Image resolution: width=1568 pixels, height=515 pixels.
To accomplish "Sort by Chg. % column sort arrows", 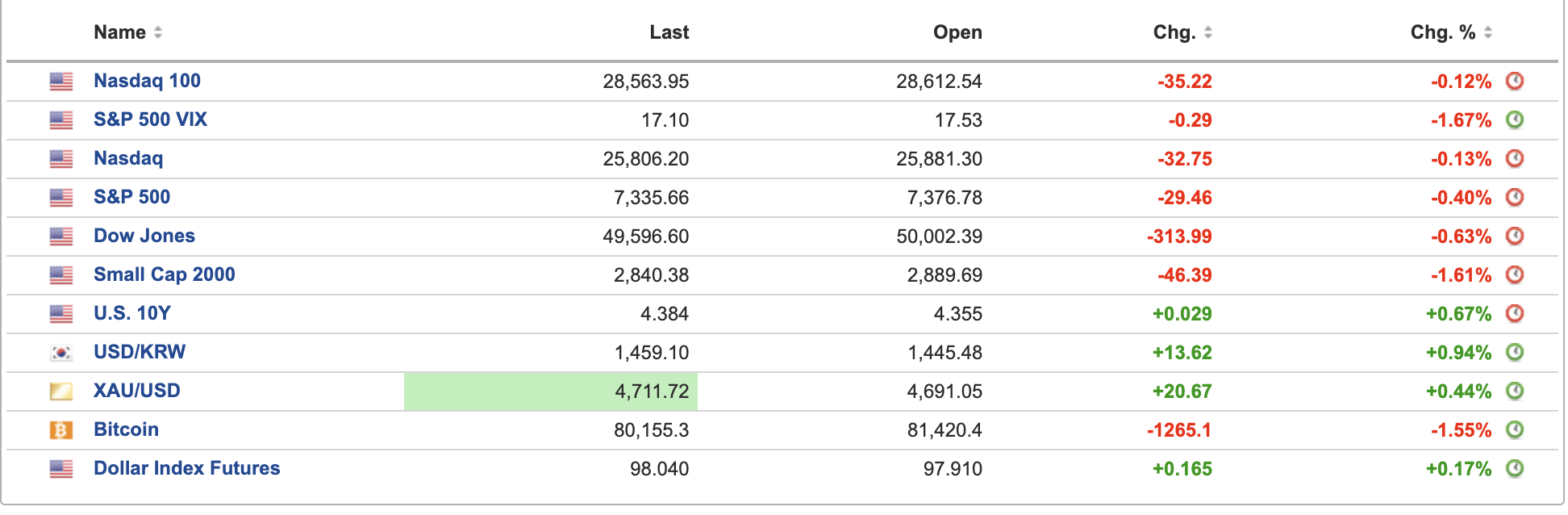I will (x=1488, y=32).
